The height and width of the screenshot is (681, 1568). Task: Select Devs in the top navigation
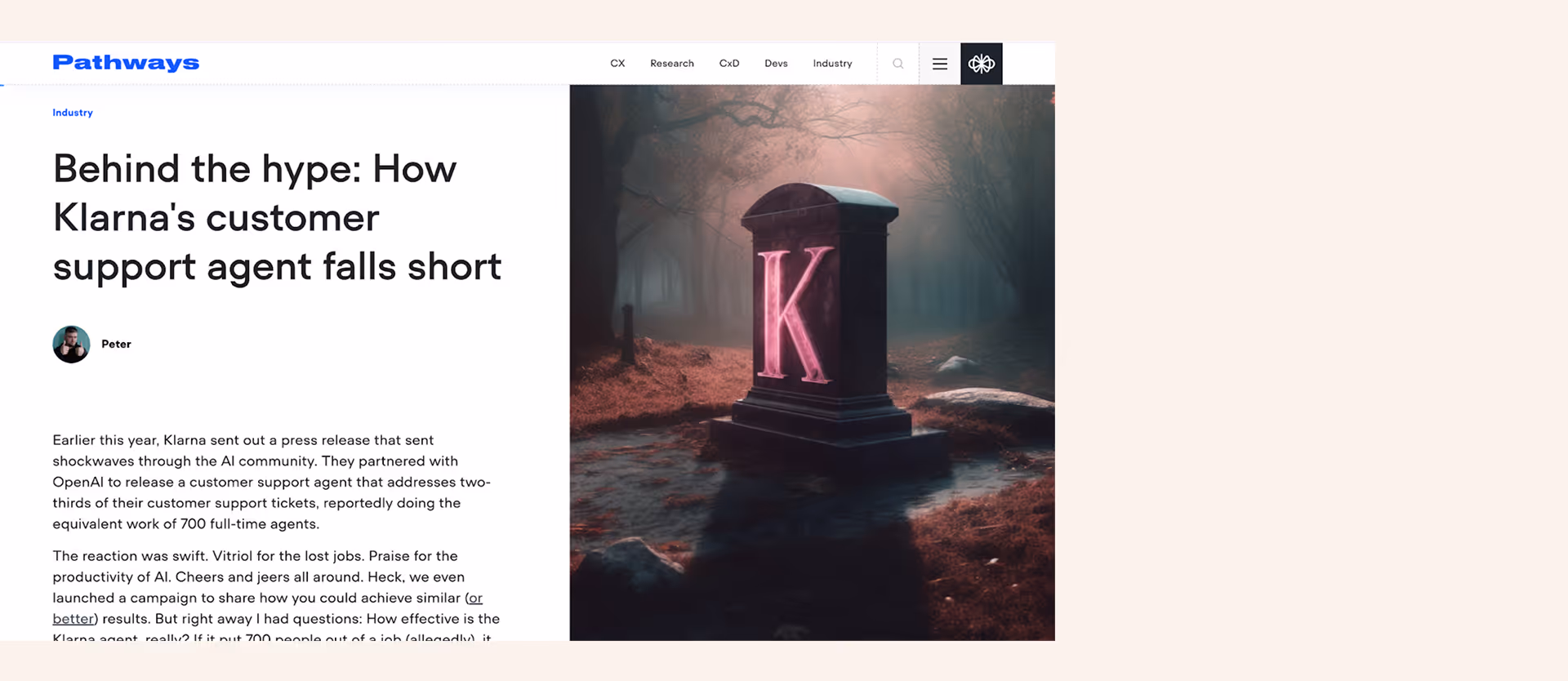[x=776, y=64]
